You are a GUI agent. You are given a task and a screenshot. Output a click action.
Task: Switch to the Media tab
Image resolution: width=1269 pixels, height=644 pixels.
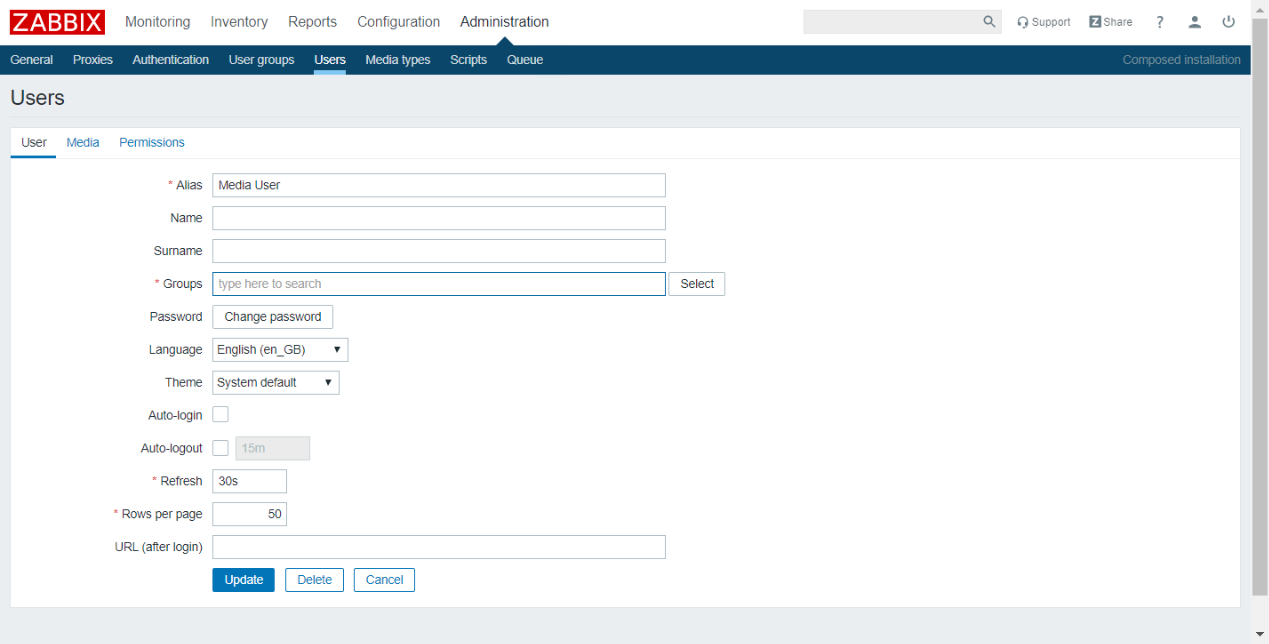[x=83, y=143]
